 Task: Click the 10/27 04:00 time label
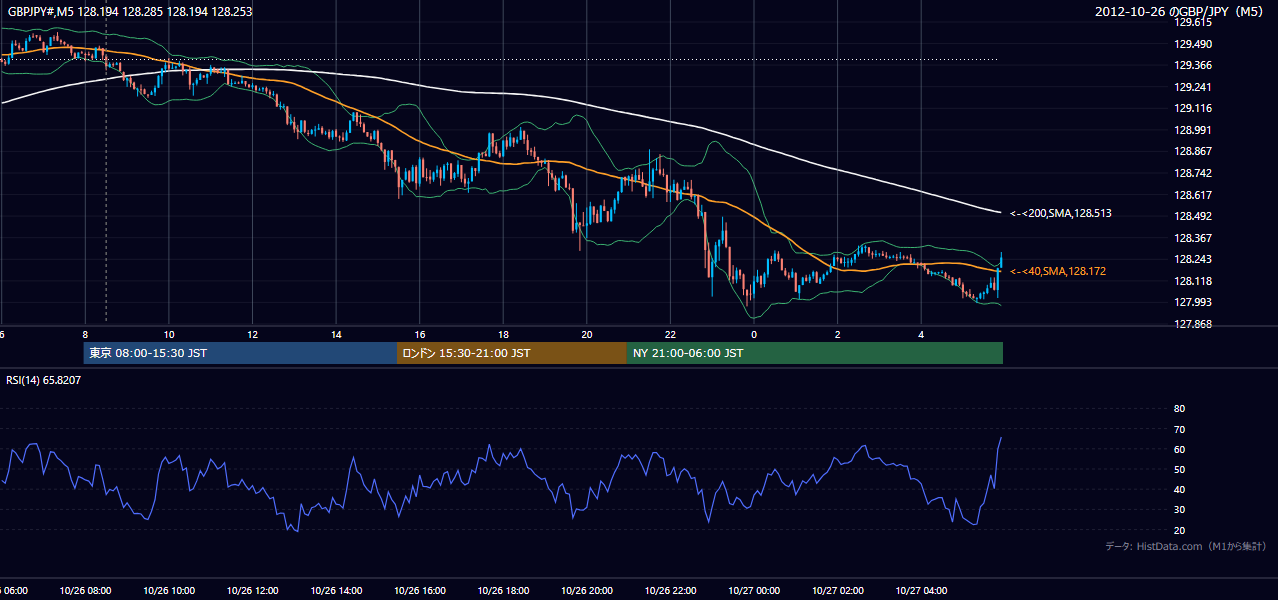point(921,591)
